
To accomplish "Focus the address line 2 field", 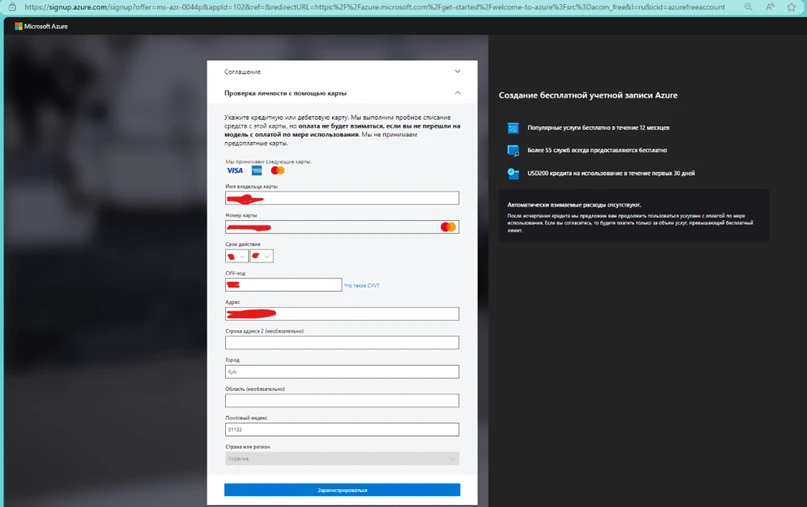I will pyautogui.click(x=342, y=343).
